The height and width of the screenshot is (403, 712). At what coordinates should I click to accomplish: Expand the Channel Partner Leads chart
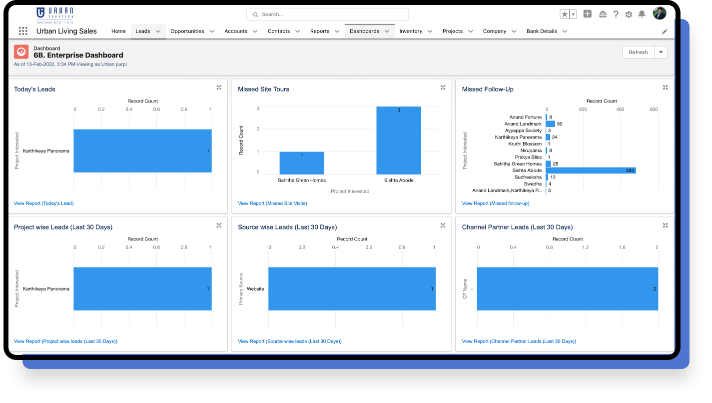(665, 226)
